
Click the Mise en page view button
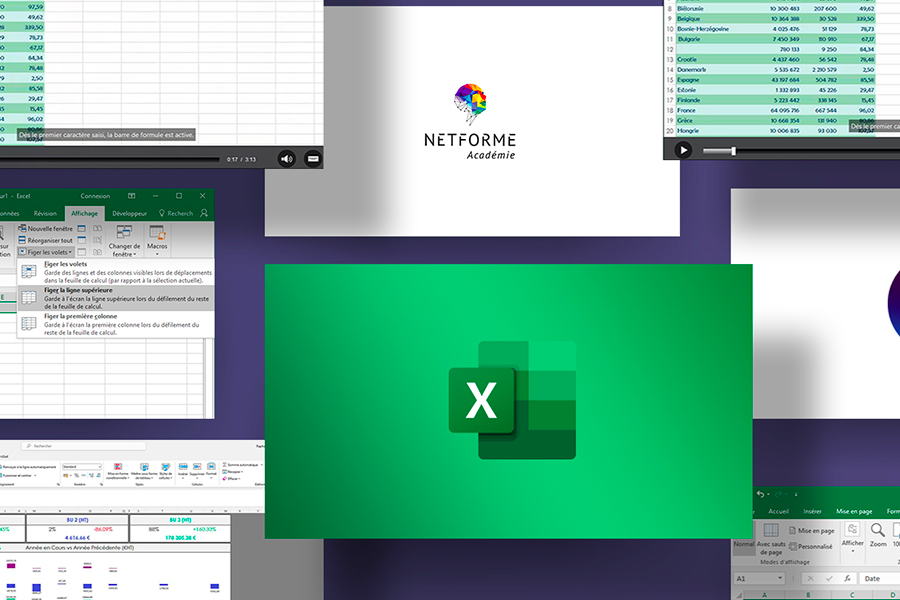812,531
